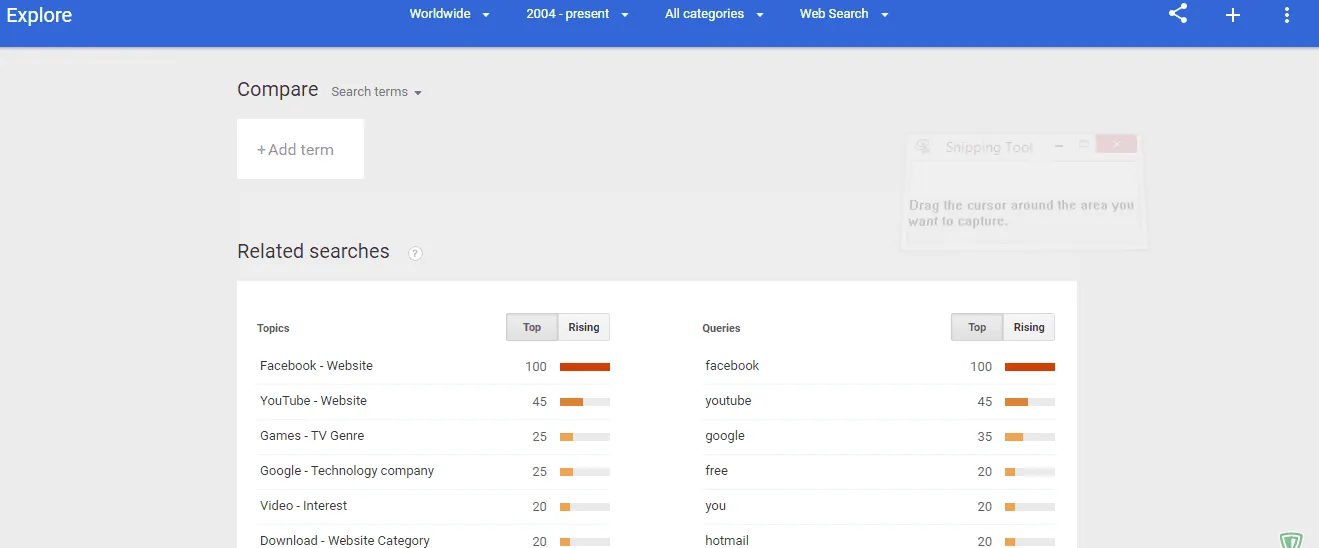The width and height of the screenshot is (1319, 548).
Task: Open the google query
Action: point(725,436)
